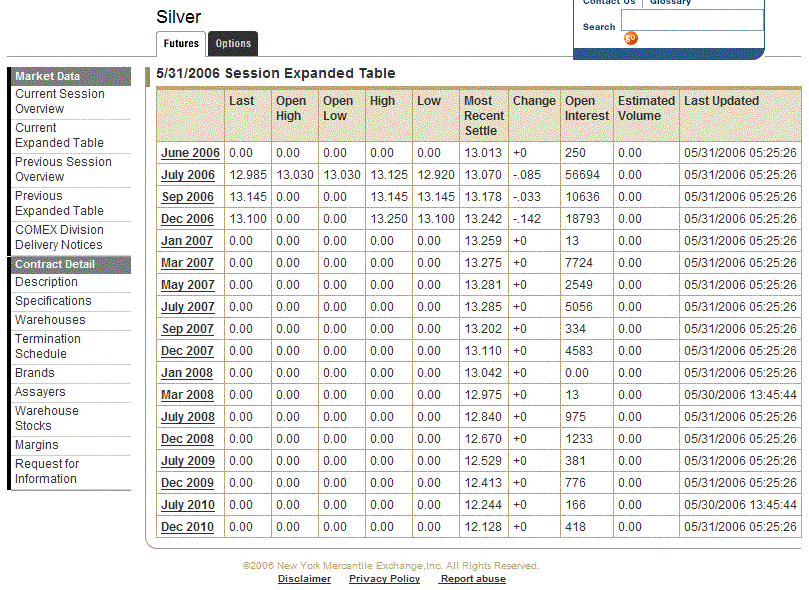Open the July 2006 contract
809x590 pixels.
[188, 175]
